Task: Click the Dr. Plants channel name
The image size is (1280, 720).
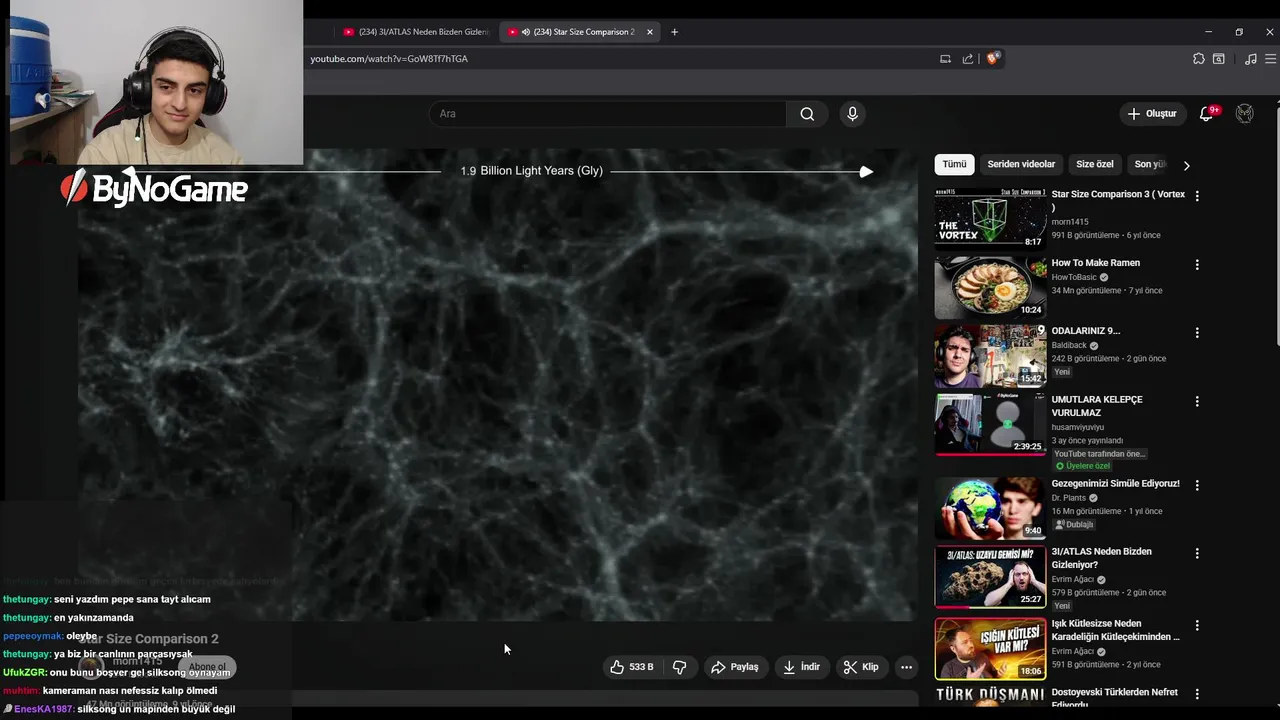Action: 1068,498
